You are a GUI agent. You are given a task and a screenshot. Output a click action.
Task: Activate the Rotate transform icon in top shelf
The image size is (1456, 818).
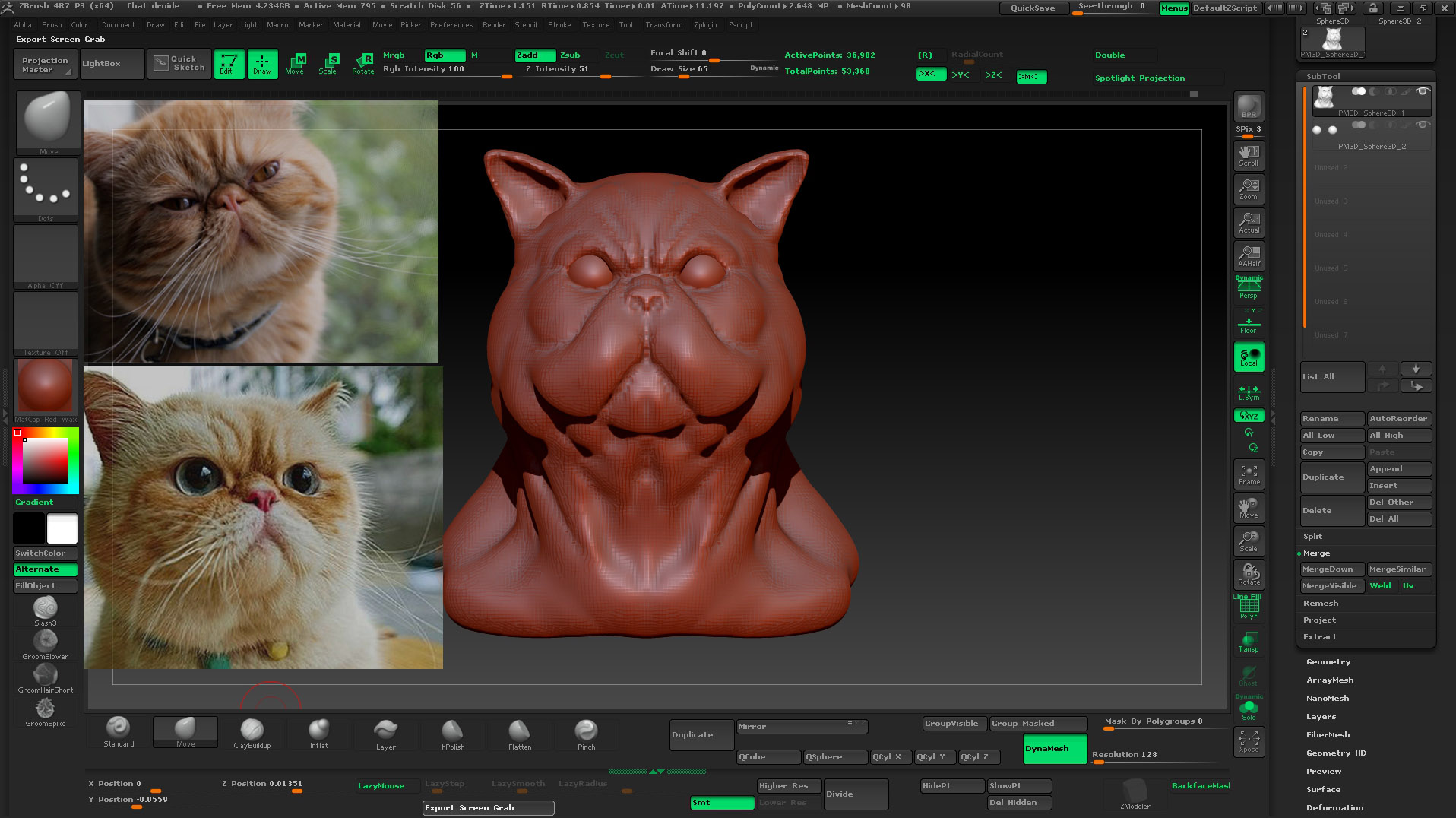coord(363,64)
